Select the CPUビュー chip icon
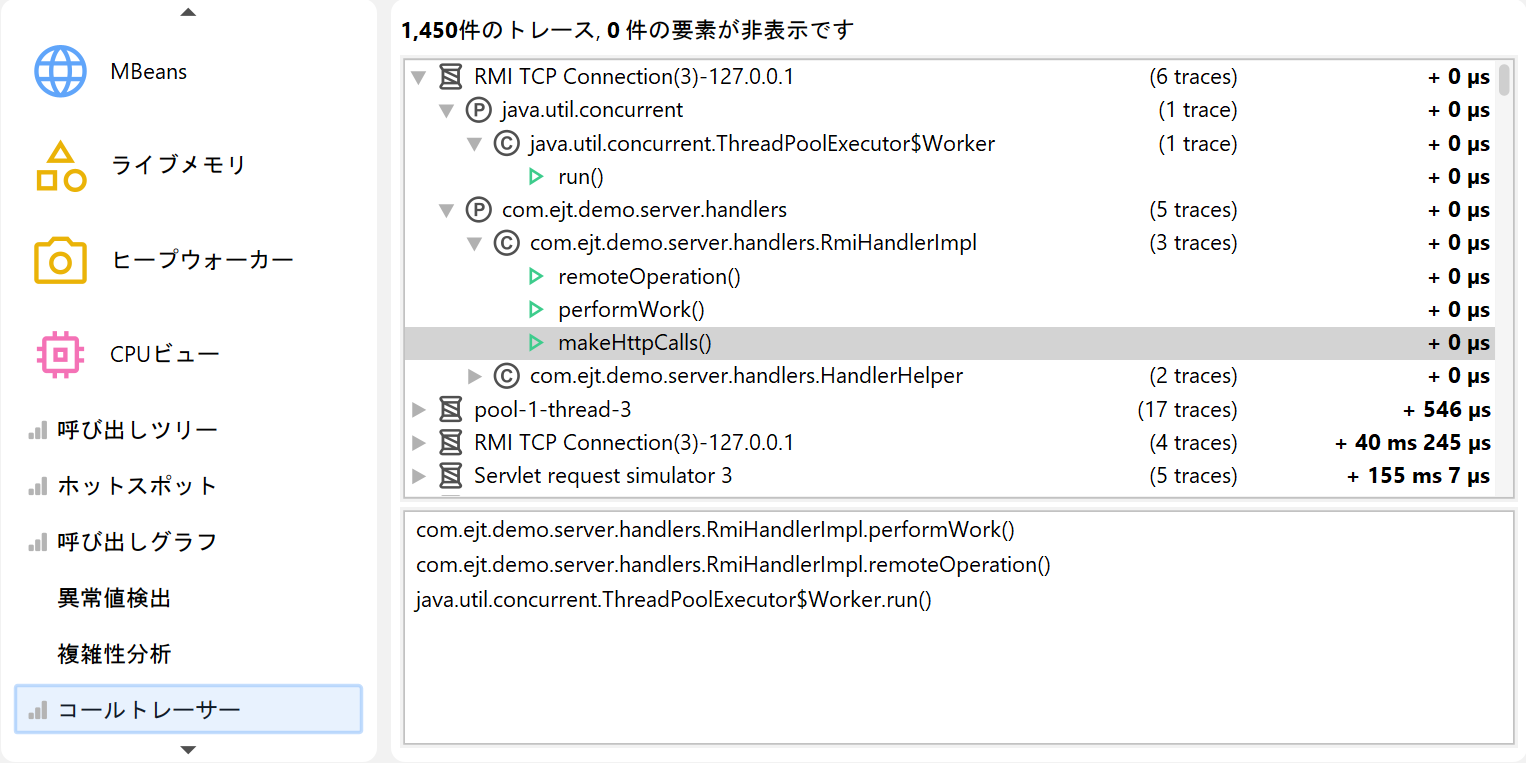Screen dimensions: 1526x763 click(x=61, y=354)
